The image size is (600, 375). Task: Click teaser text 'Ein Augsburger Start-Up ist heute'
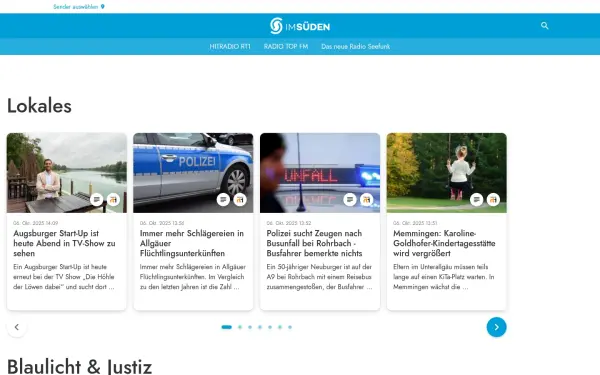[64, 277]
